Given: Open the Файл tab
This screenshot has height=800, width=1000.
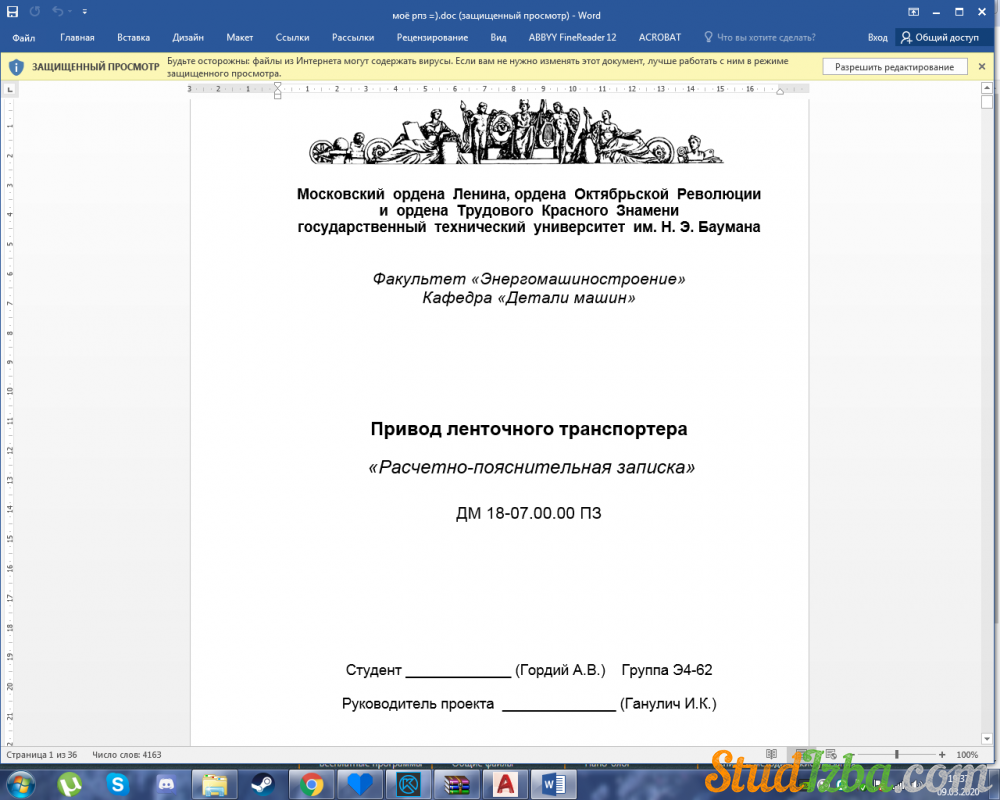Looking at the screenshot, I should pyautogui.click(x=24, y=38).
